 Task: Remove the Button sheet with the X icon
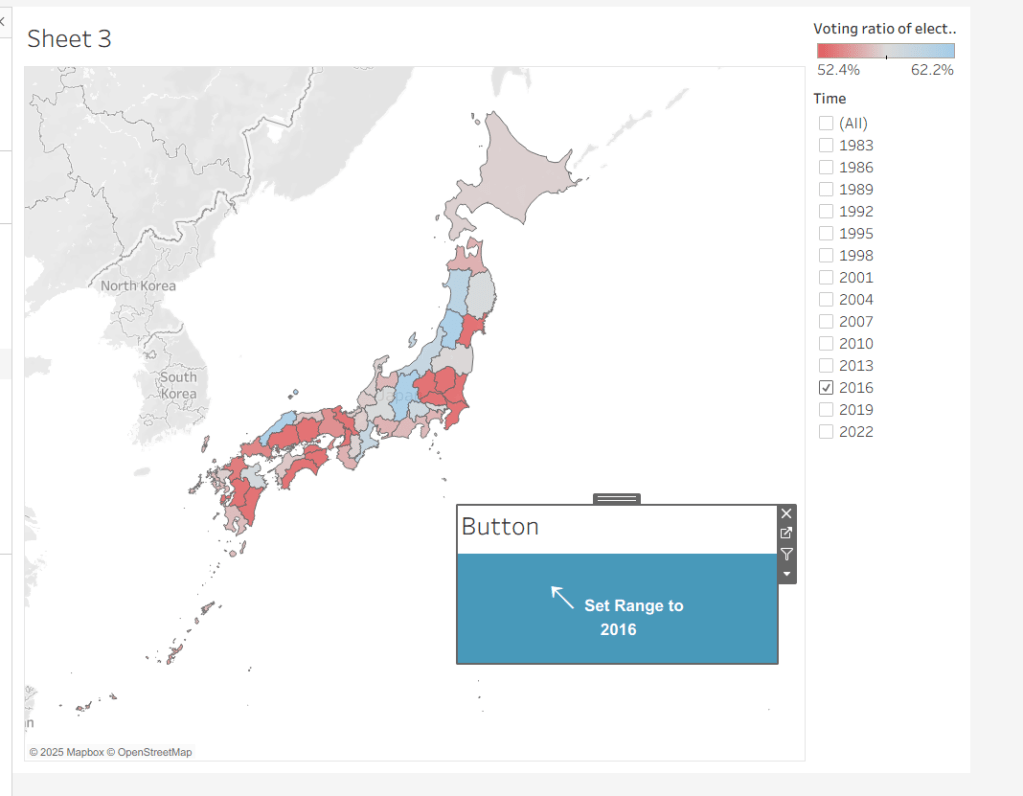tap(786, 513)
